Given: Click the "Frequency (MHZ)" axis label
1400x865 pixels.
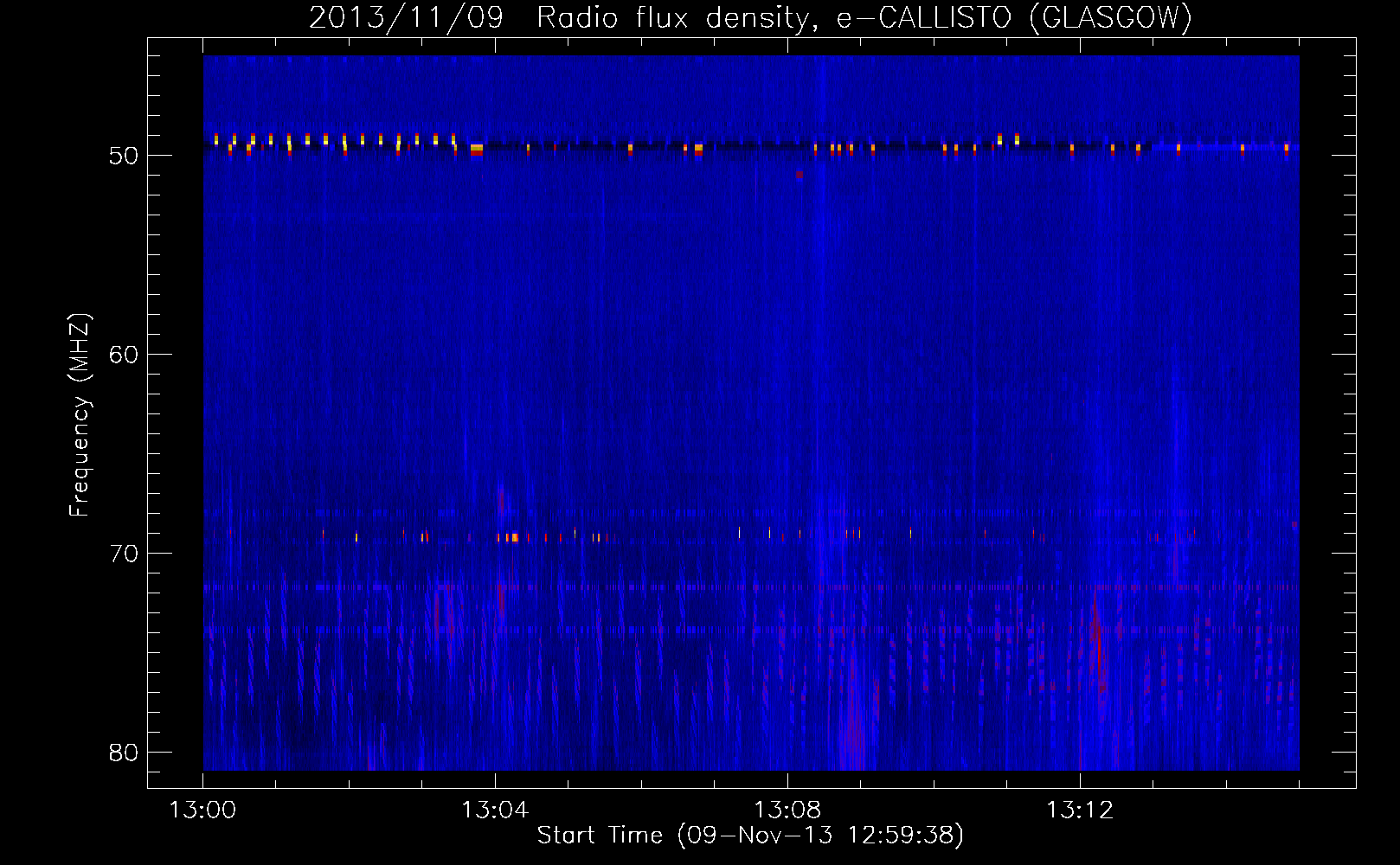Looking at the screenshot, I should pos(79,415).
